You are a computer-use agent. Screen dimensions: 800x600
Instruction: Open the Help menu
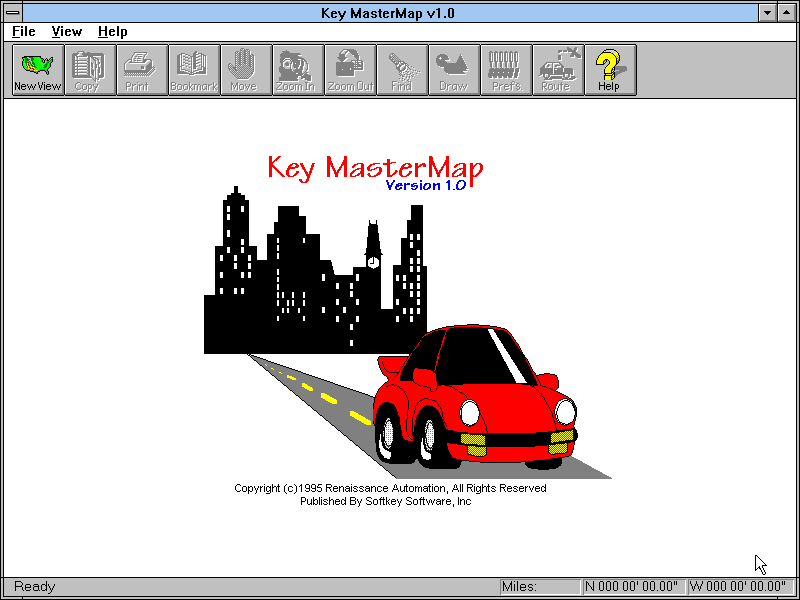click(x=113, y=32)
